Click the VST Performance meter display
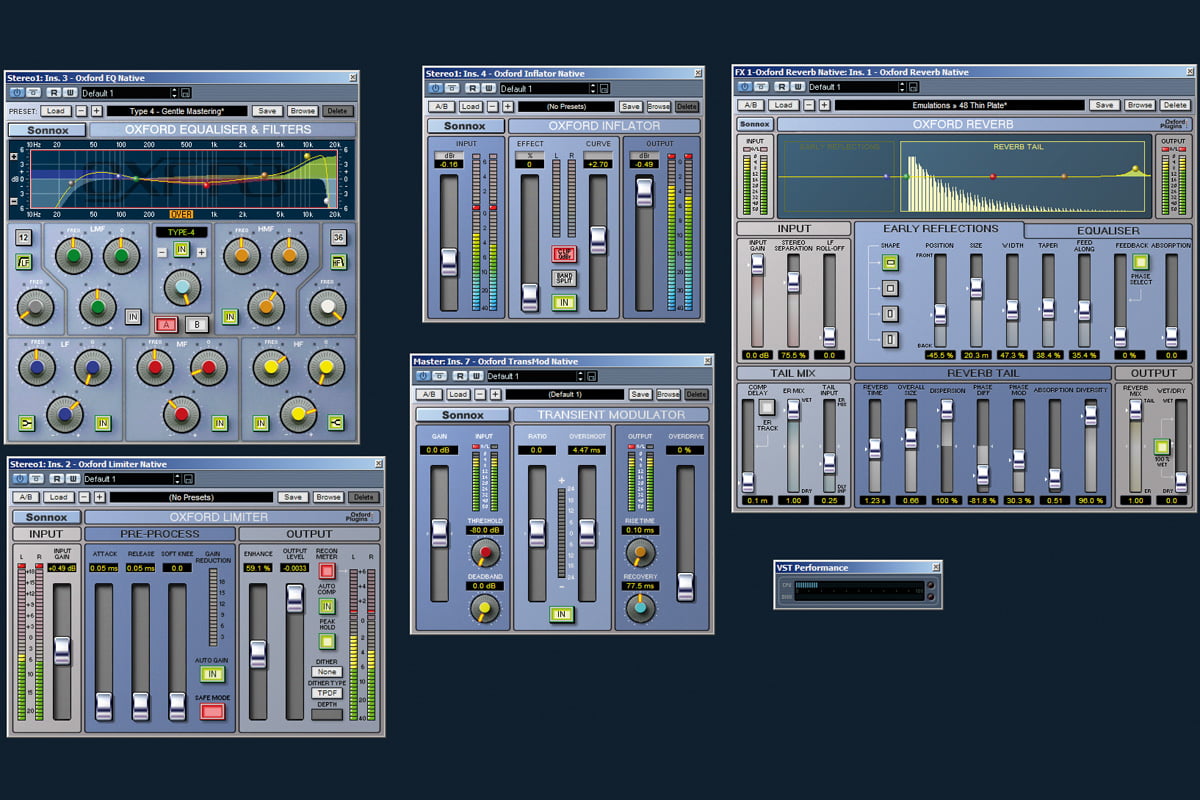The height and width of the screenshot is (800, 1200). [858, 593]
